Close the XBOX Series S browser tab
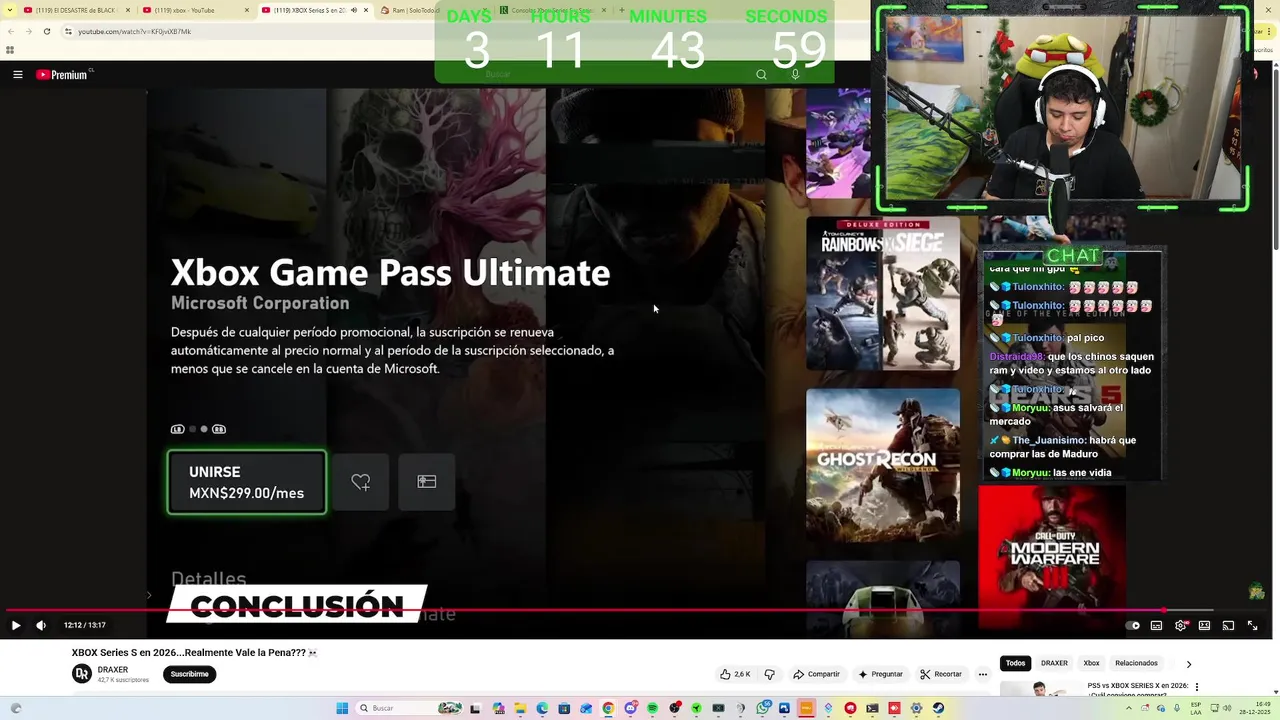The image size is (1280, 720). (x=366, y=10)
